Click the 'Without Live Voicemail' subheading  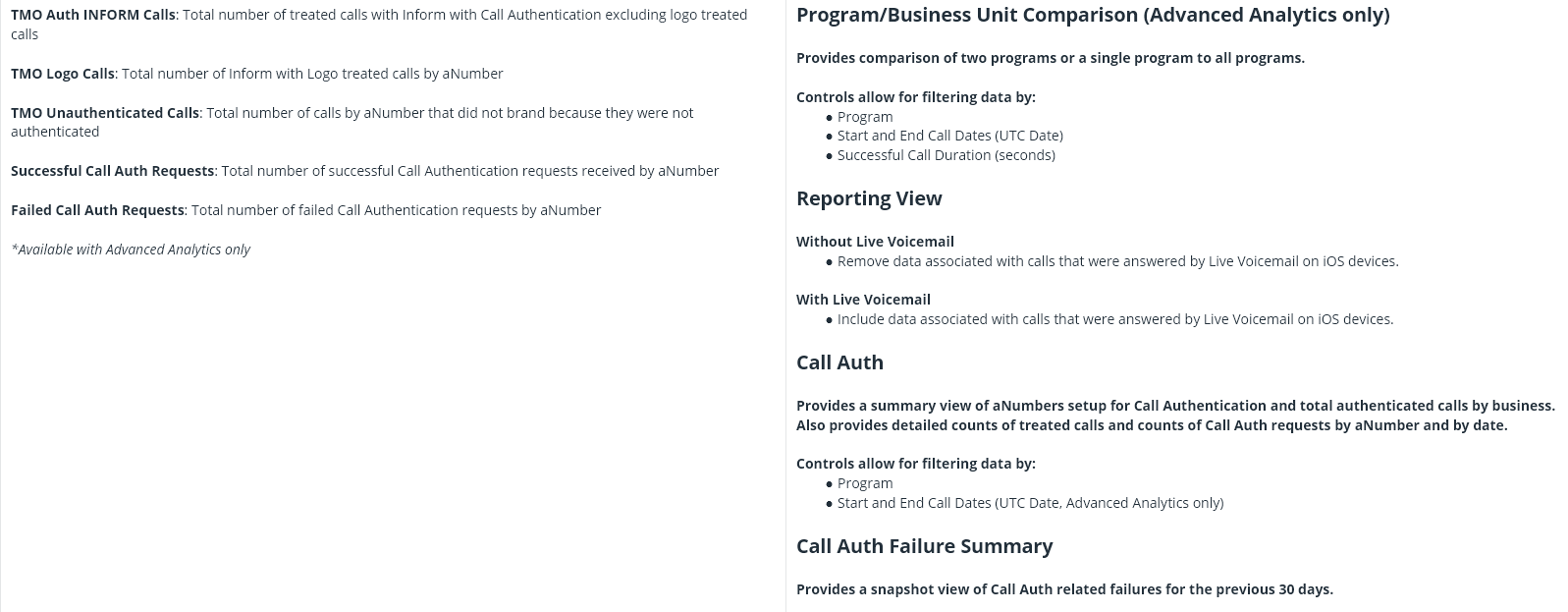click(x=875, y=242)
